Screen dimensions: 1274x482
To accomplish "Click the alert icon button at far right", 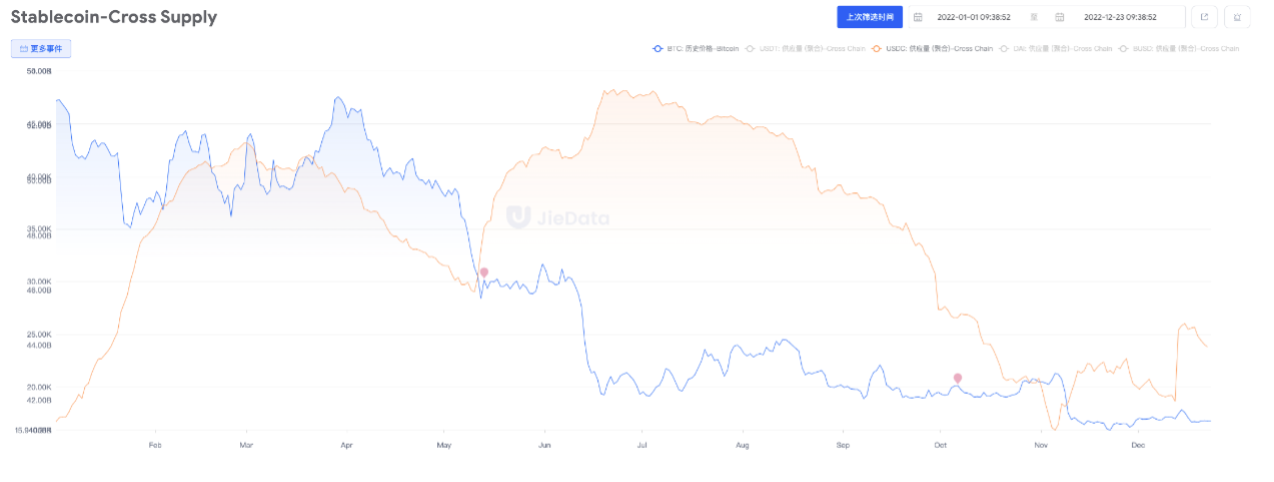I will (x=1238, y=17).
